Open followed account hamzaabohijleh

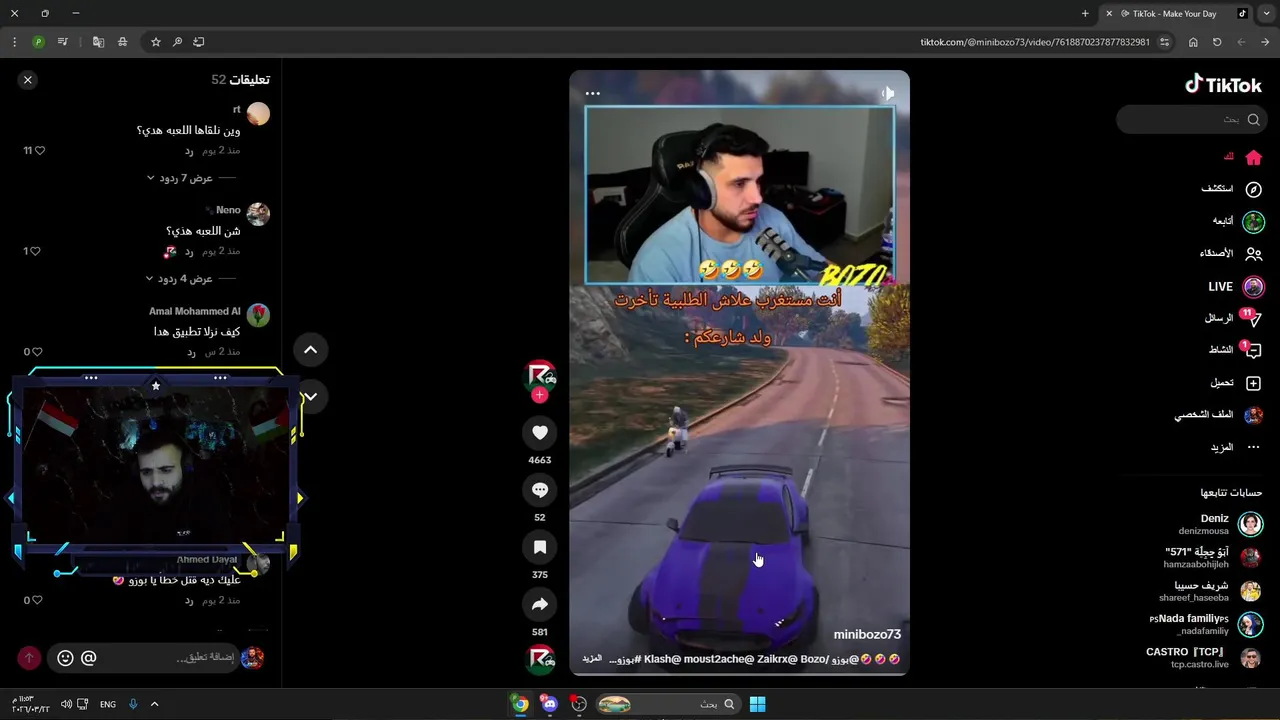coord(1212,558)
